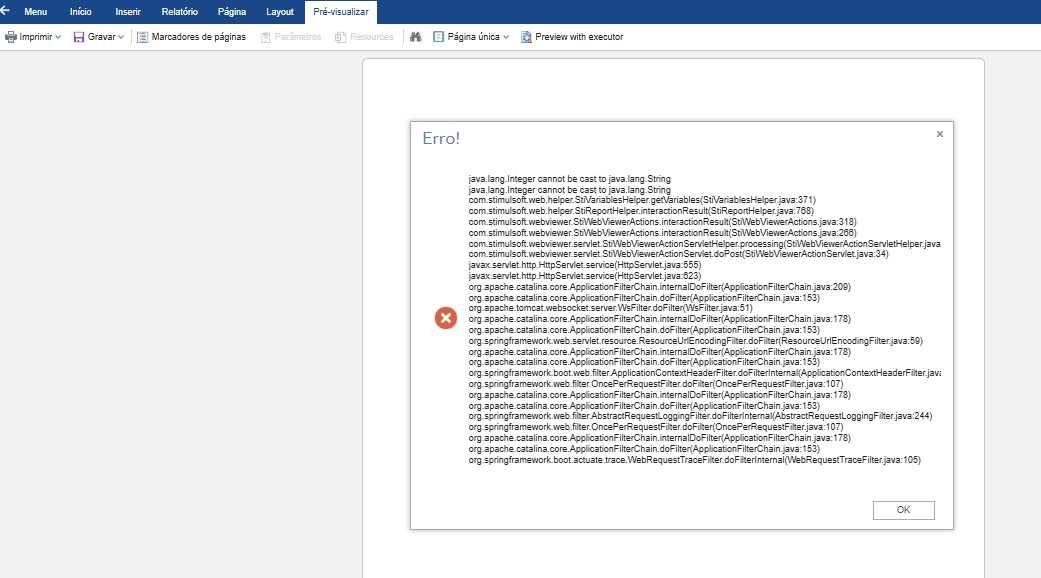The width and height of the screenshot is (1041, 578).
Task: Click the HttpServlet.java:555 stack line
Action: tap(584, 265)
